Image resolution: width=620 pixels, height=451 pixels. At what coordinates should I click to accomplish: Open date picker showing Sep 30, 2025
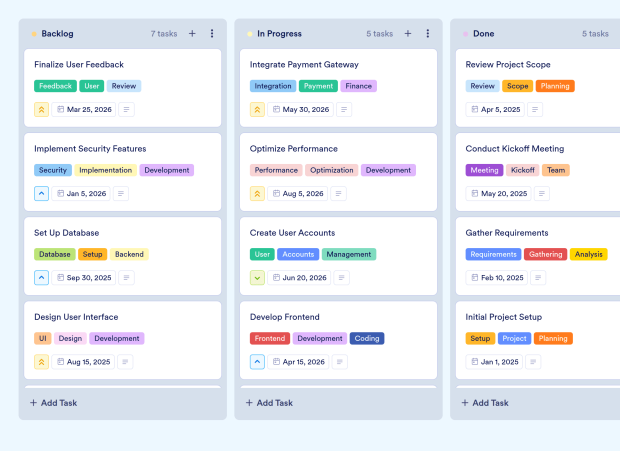[x=84, y=278]
